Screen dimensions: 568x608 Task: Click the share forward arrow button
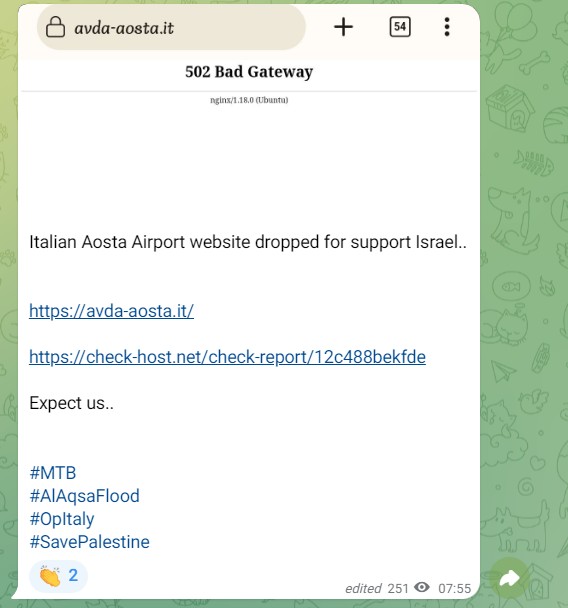[509, 579]
